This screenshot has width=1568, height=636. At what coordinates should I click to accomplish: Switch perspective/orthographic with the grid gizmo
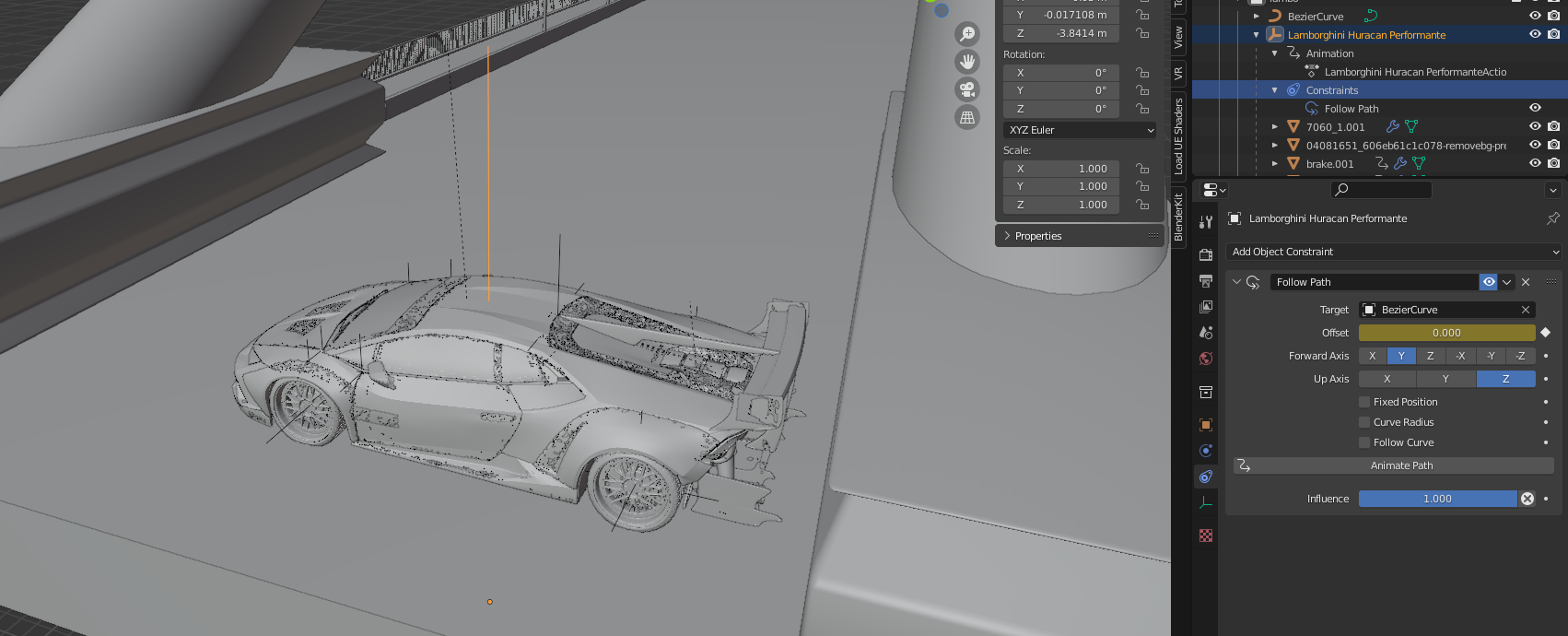(967, 117)
